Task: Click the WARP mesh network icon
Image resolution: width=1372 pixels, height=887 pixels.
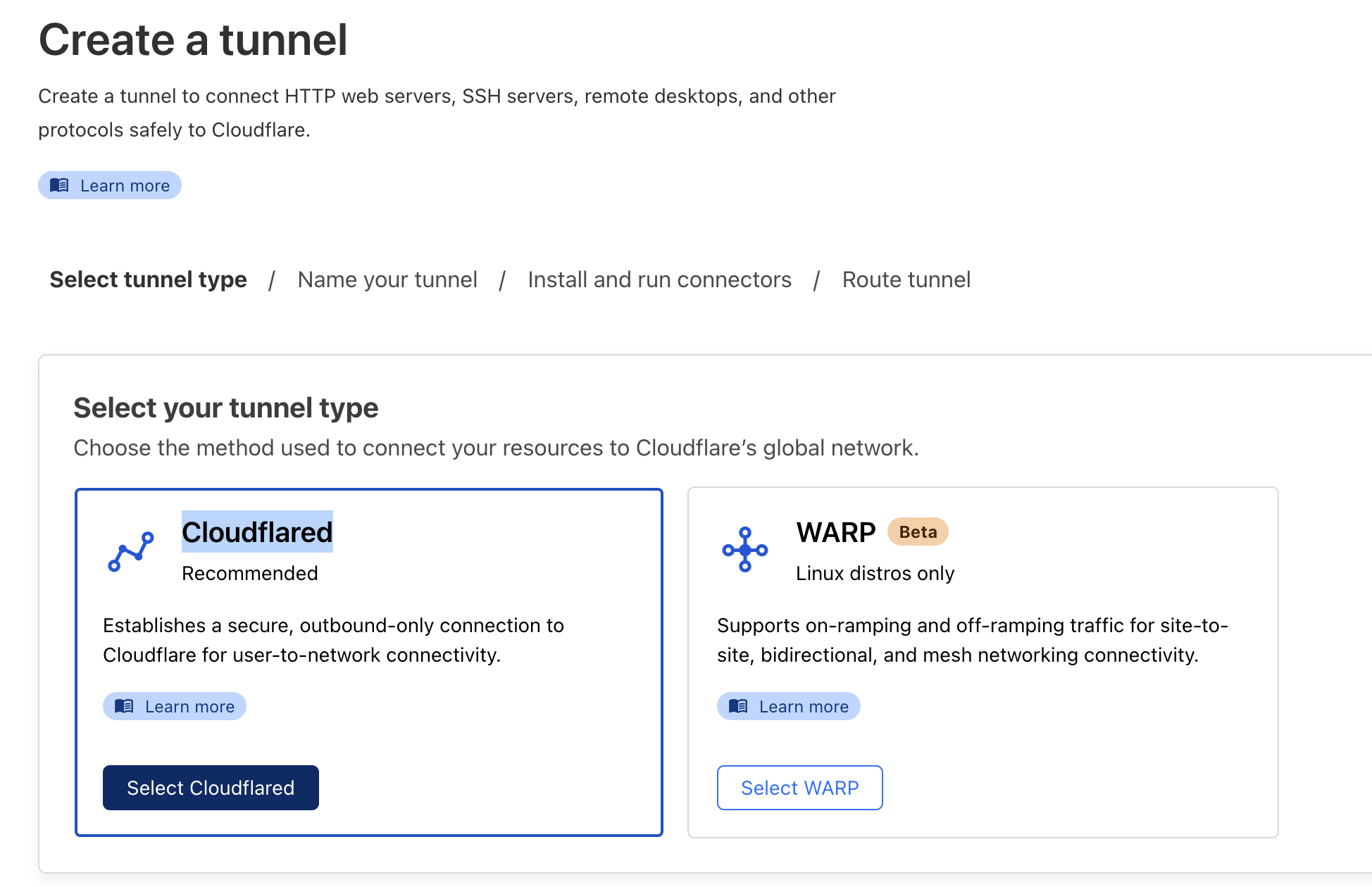Action: pos(745,550)
